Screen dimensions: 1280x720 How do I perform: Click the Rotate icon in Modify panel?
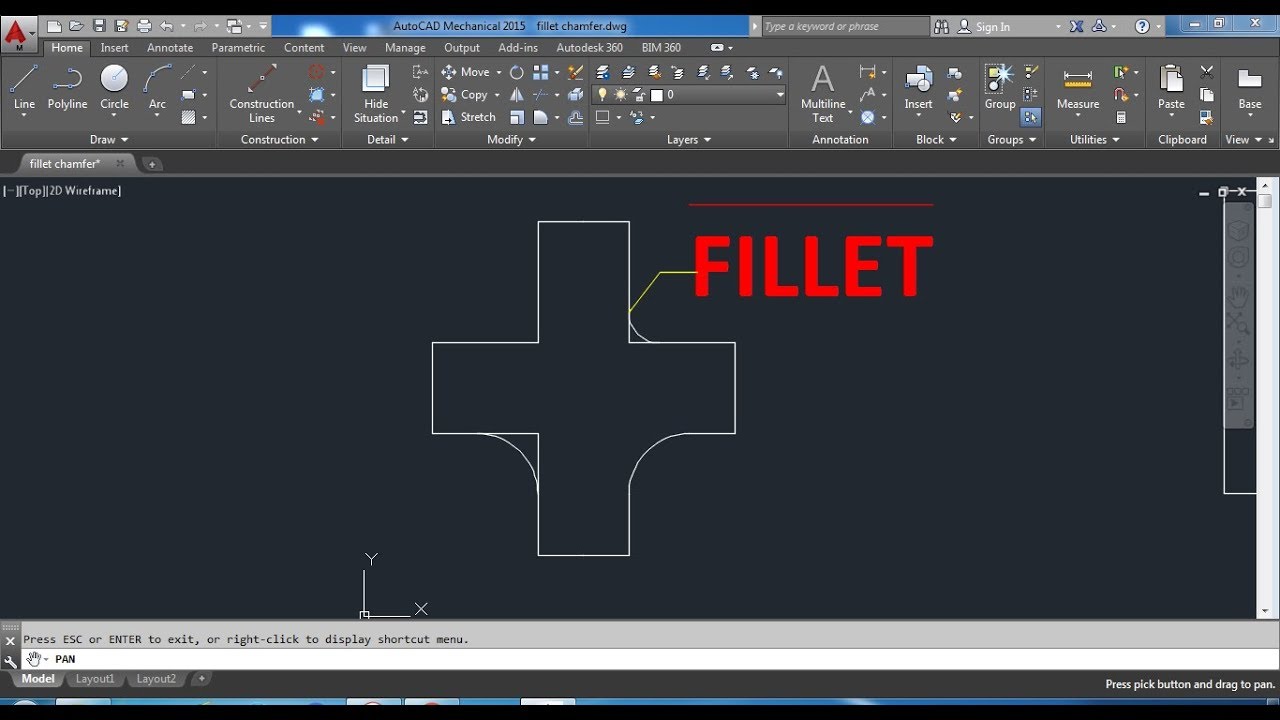(x=516, y=72)
